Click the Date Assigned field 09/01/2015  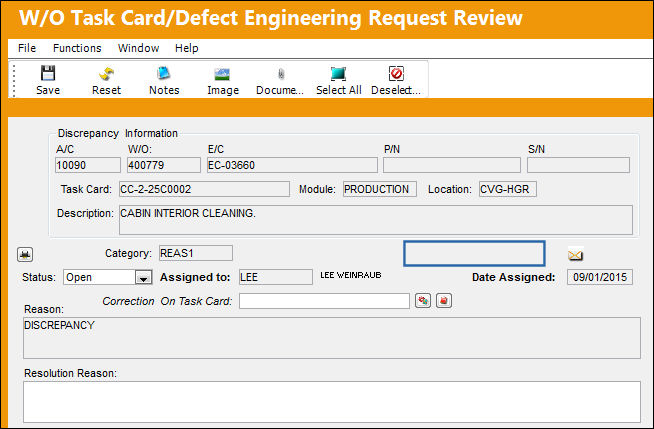coord(600,277)
